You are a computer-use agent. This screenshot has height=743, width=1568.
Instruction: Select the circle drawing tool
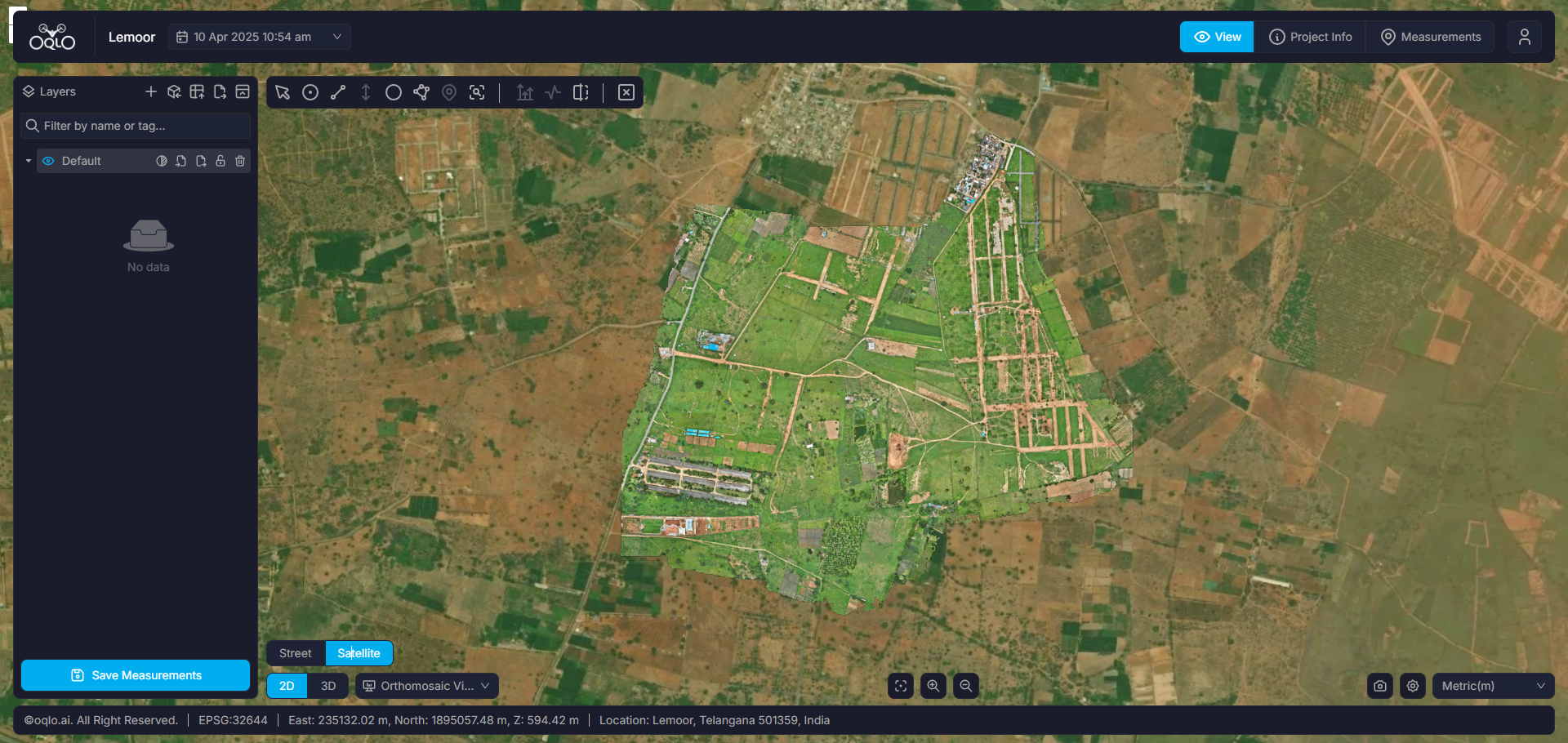pyautogui.click(x=394, y=92)
